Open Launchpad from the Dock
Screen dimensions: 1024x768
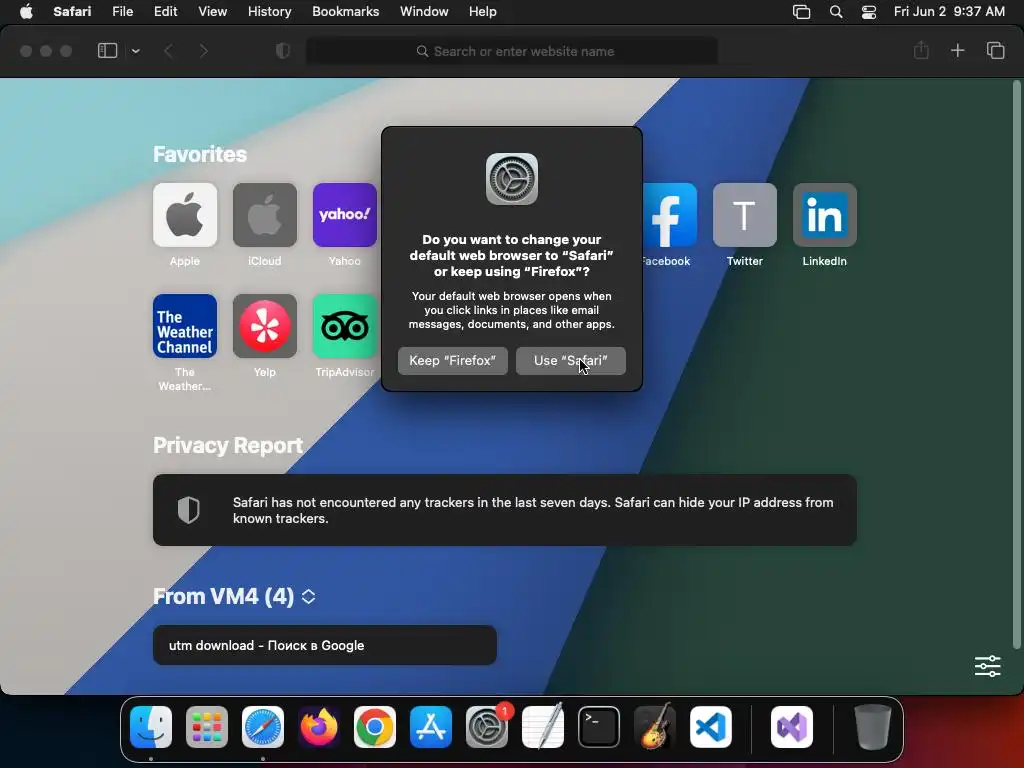click(207, 727)
